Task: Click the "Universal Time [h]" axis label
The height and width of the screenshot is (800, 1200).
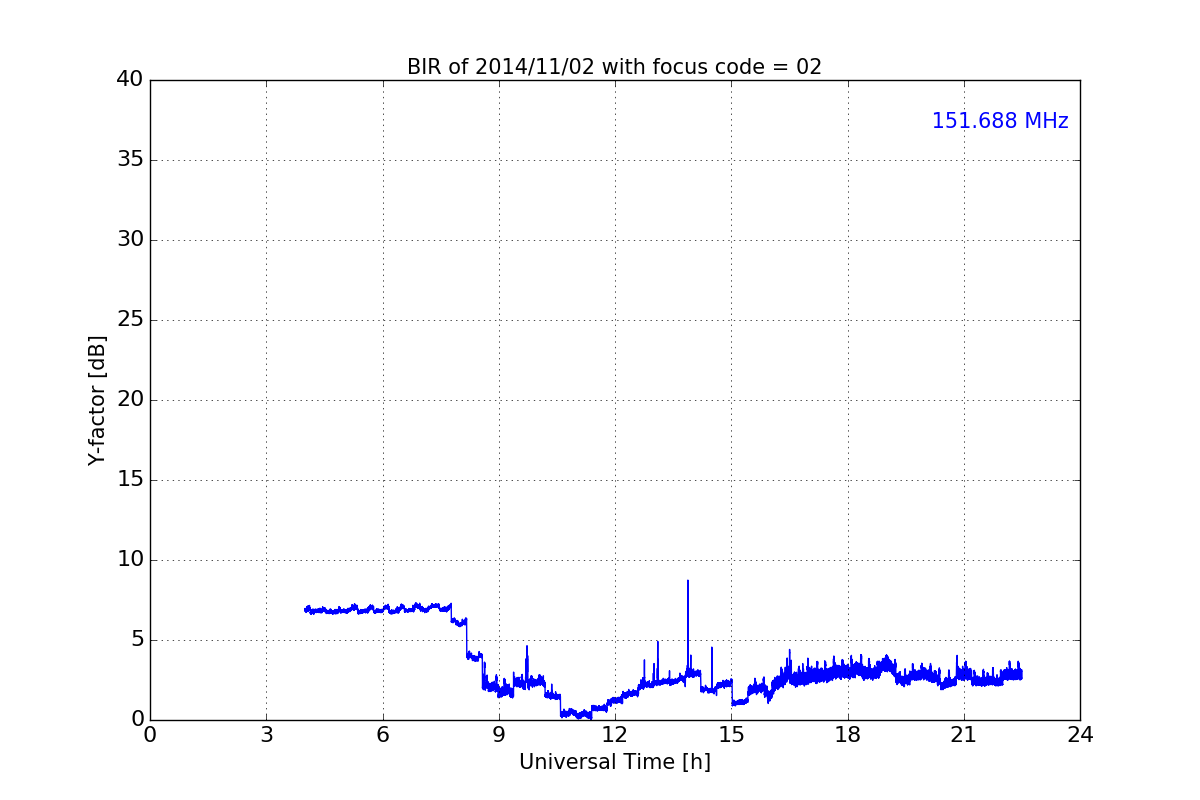Action: click(x=614, y=762)
